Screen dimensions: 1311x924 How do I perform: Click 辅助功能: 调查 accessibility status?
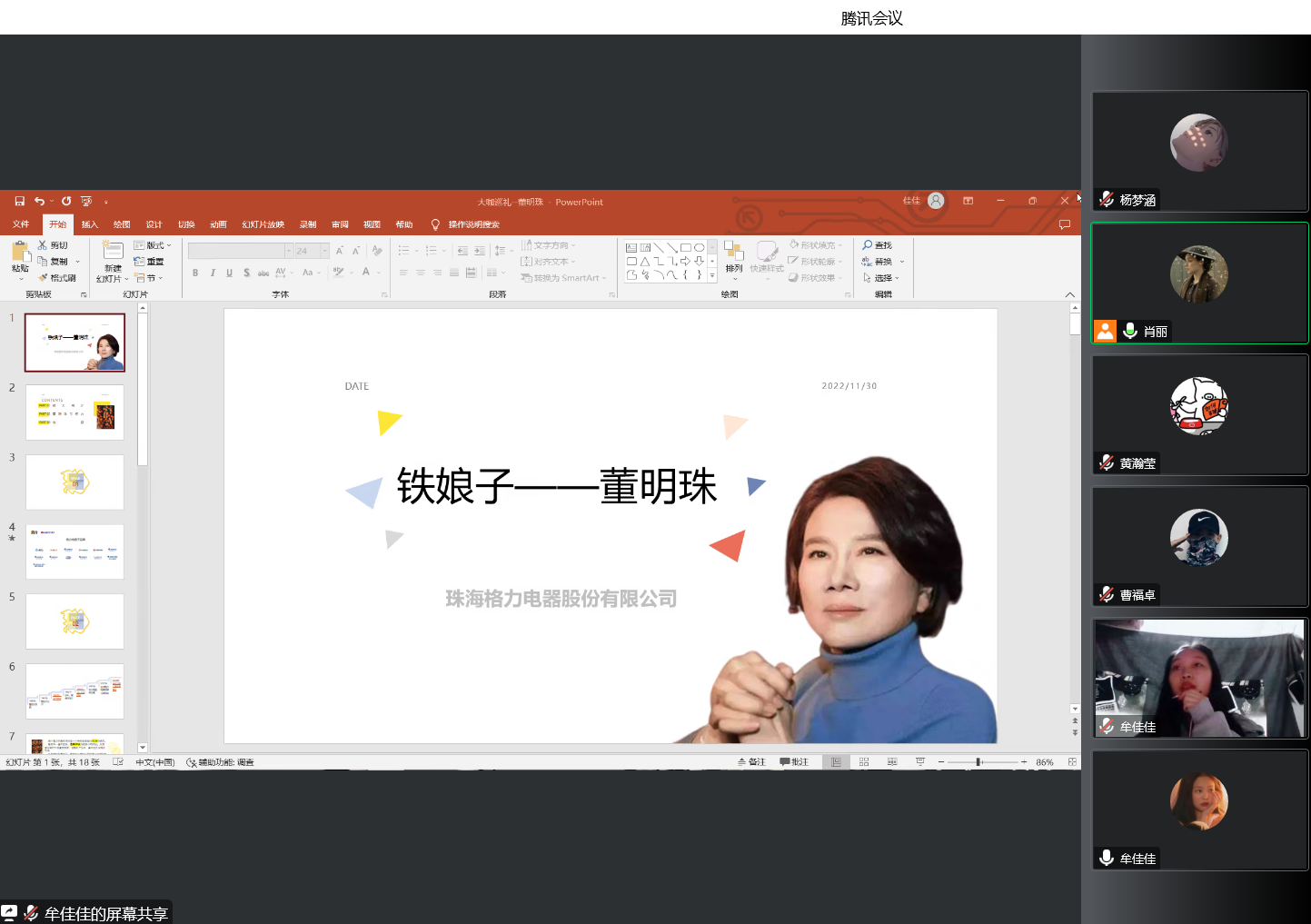coord(221,762)
